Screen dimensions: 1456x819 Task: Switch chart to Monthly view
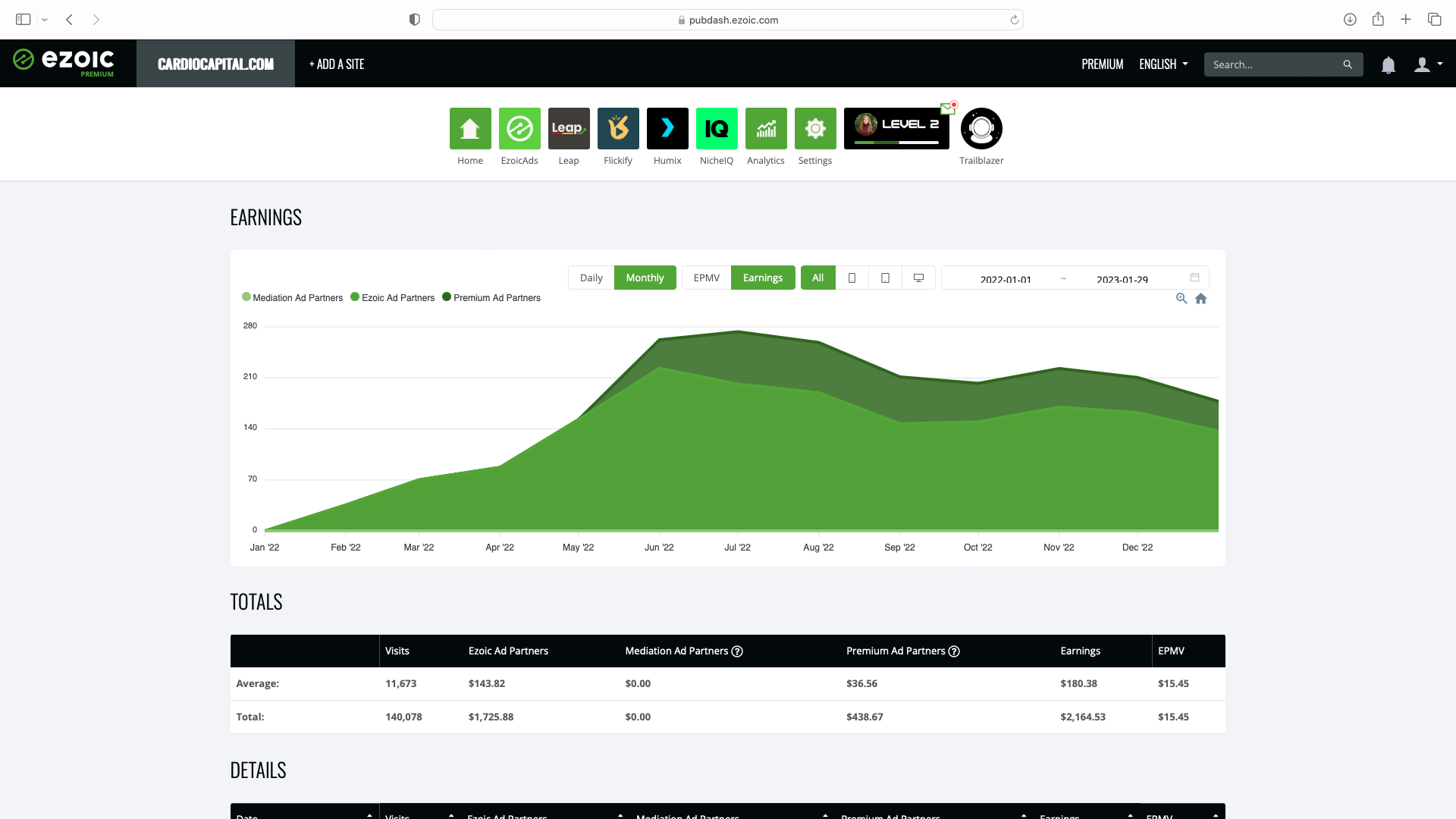point(645,278)
